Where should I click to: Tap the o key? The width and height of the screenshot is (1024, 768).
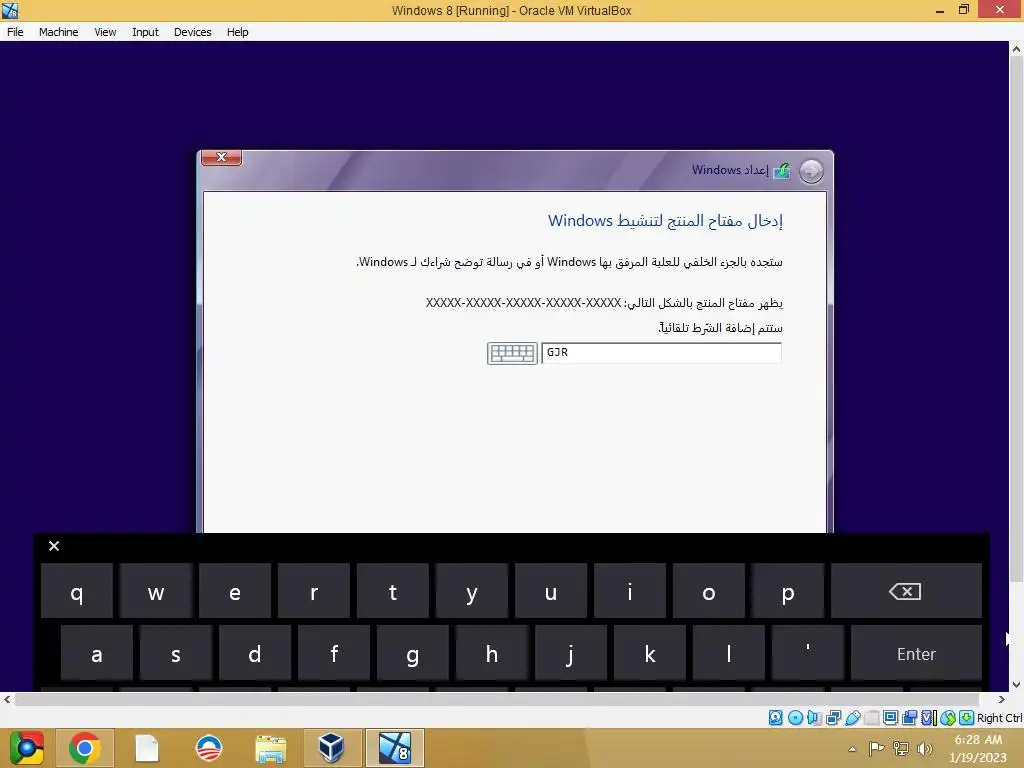(x=709, y=591)
